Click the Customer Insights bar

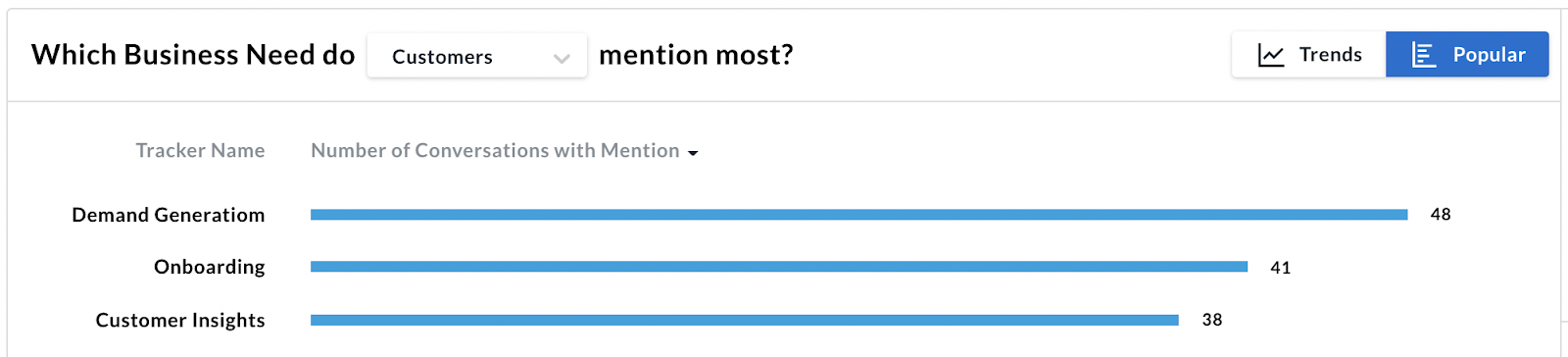(745, 320)
